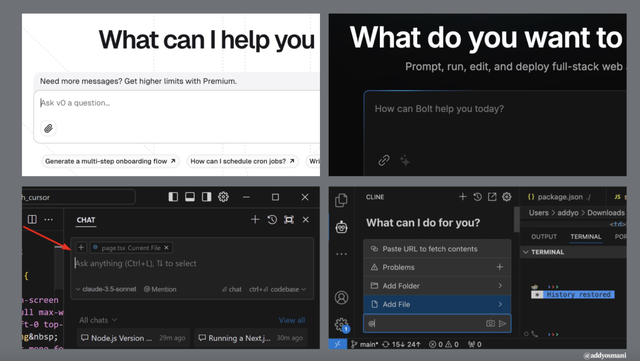The image size is (640, 361).
Task: Toggle Cursor right sidebar layout
Action: (x=207, y=197)
